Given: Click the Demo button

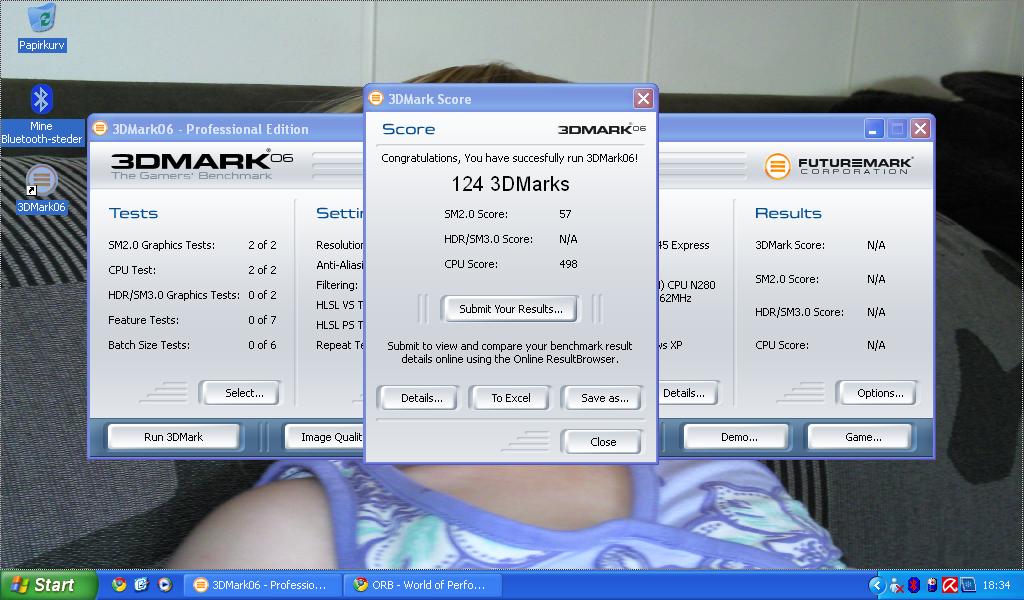Looking at the screenshot, I should point(739,437).
